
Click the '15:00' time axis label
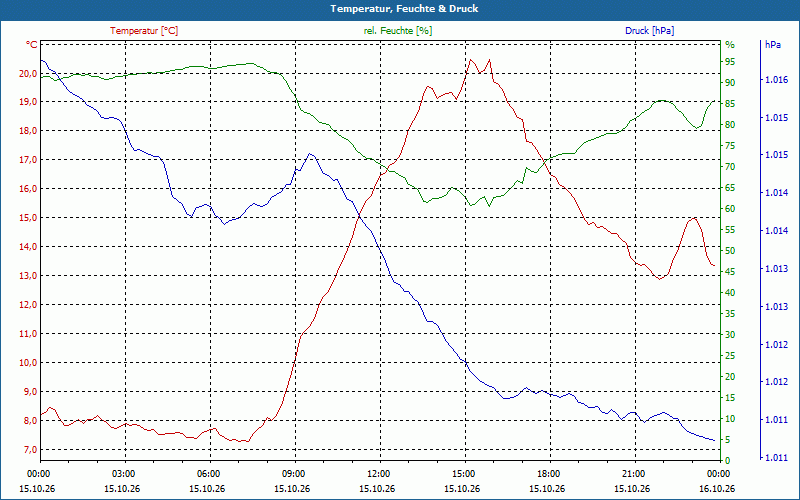tap(463, 474)
